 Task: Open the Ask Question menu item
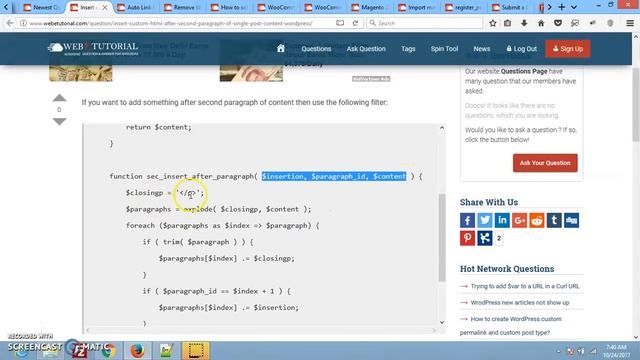coord(366,49)
